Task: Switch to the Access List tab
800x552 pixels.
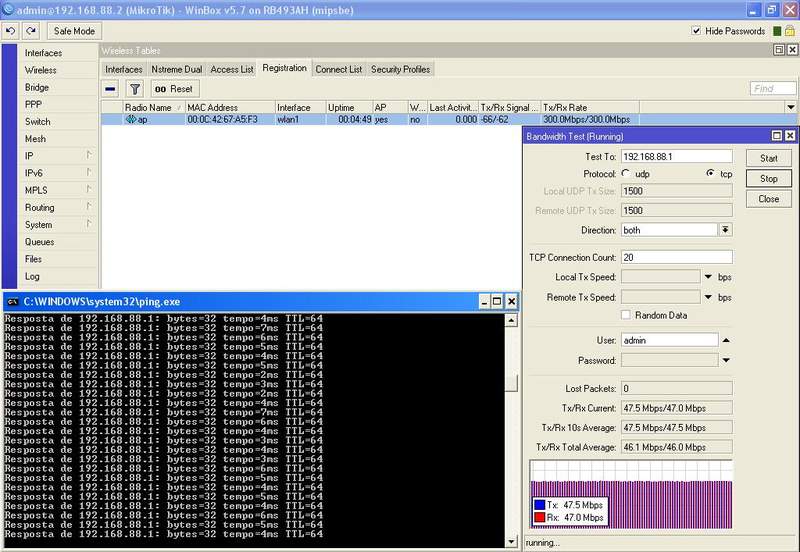Action: (x=231, y=69)
